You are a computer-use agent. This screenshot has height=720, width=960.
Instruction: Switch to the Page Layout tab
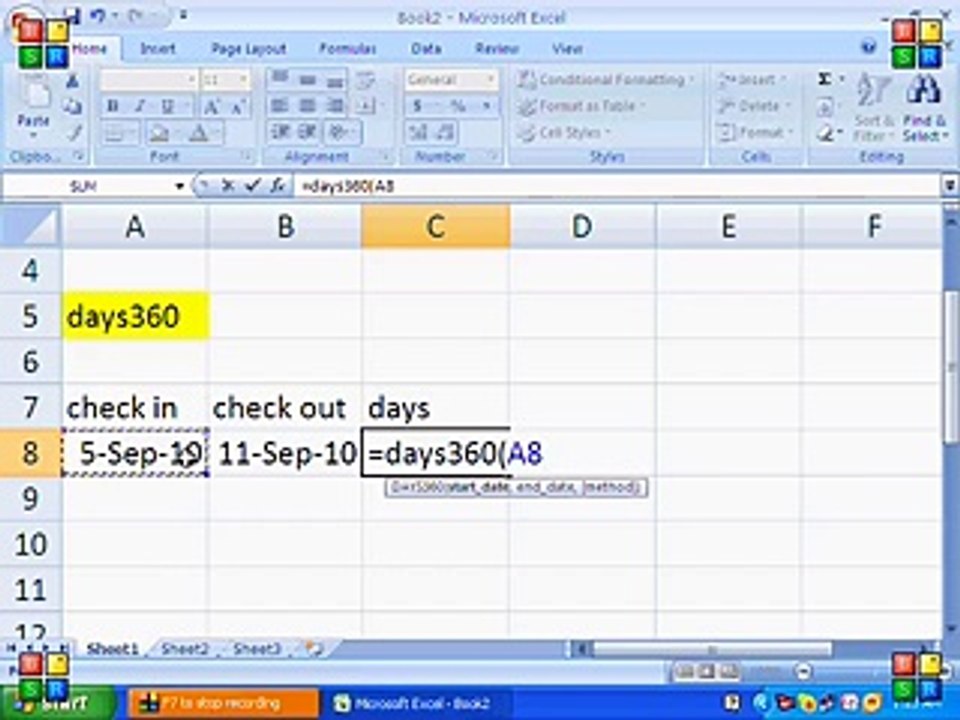click(x=249, y=48)
